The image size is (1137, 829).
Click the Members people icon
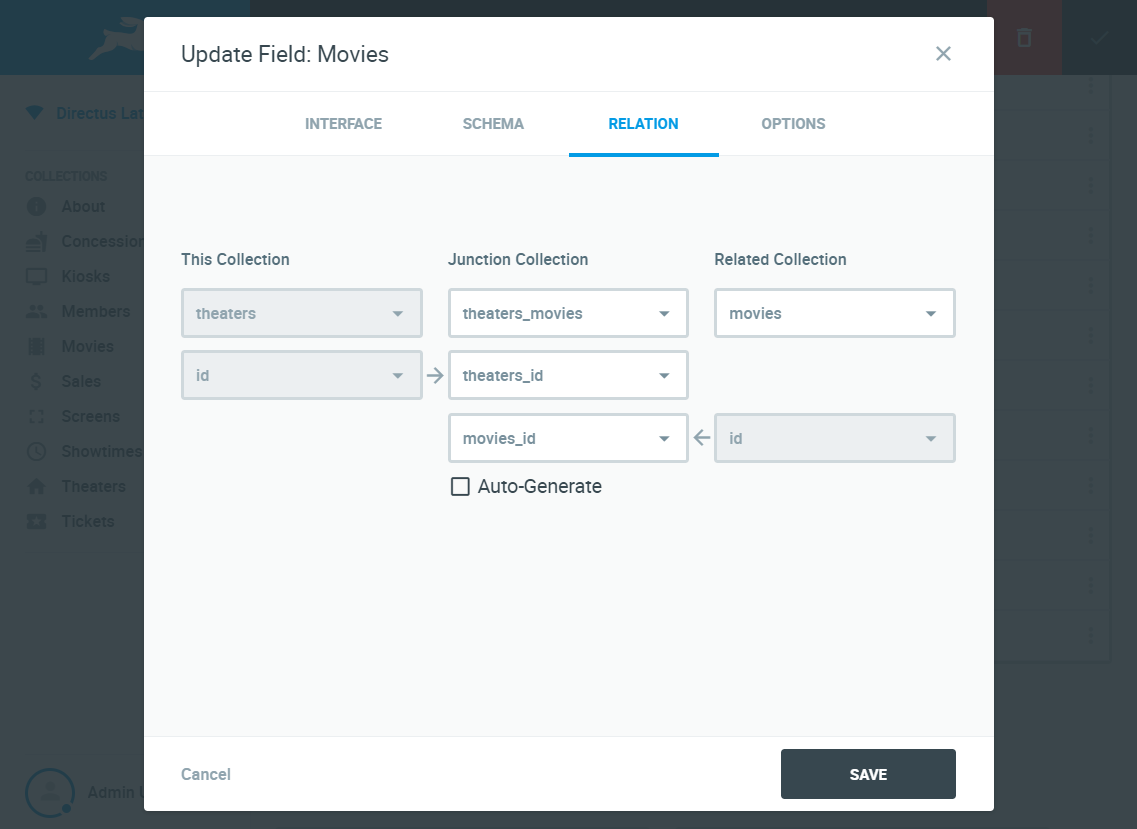[36, 311]
